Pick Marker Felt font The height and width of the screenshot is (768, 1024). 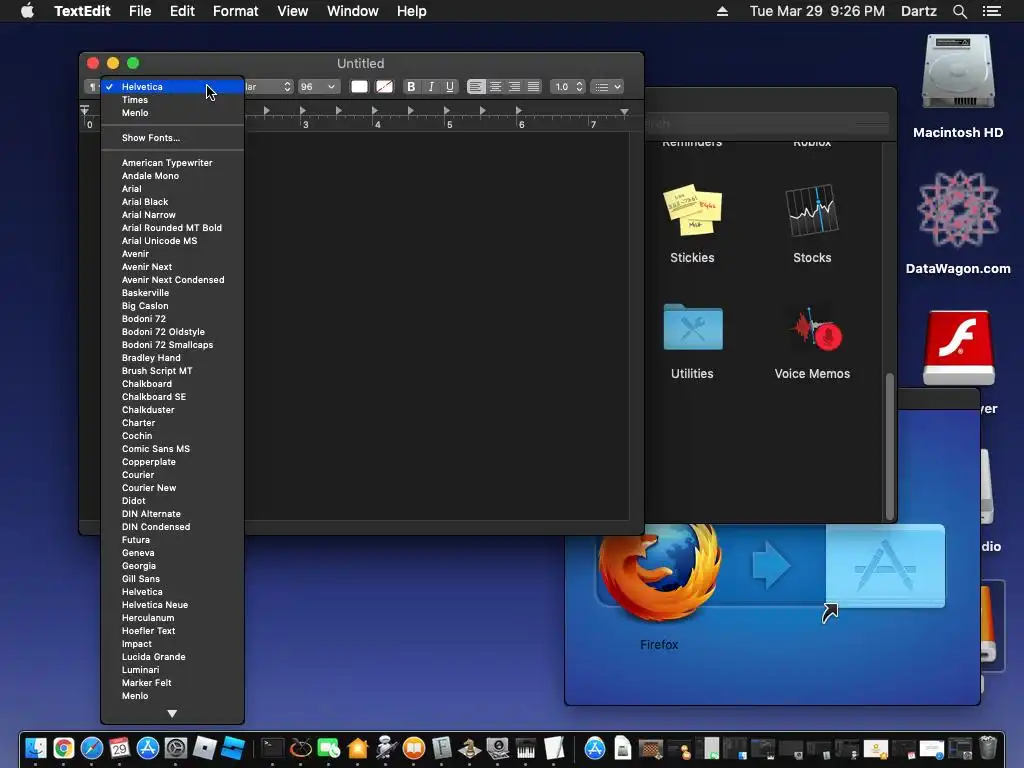coord(172,682)
